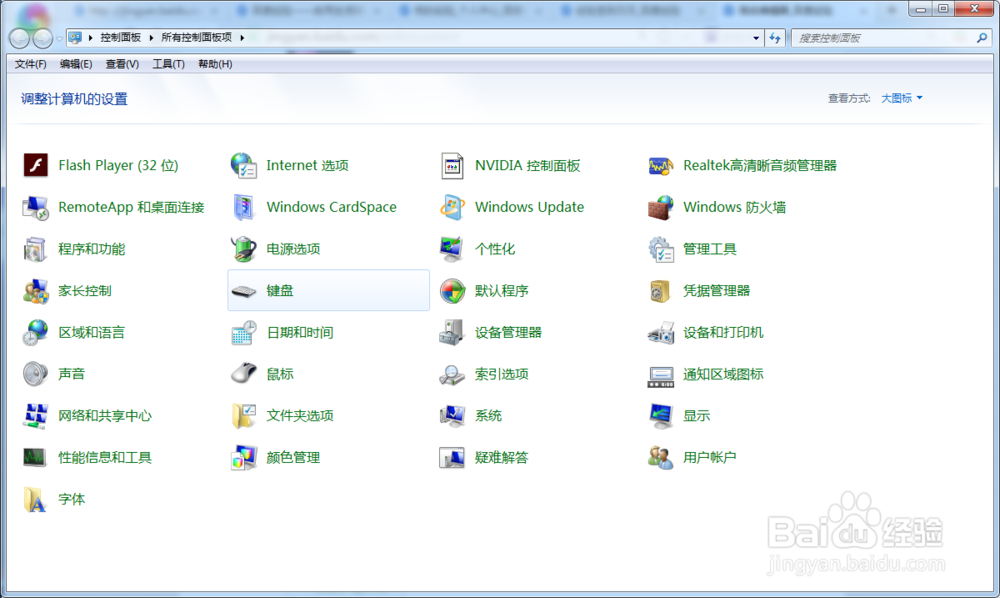Click the Forward navigation button
Screen dimensions: 1000x598
point(43,38)
